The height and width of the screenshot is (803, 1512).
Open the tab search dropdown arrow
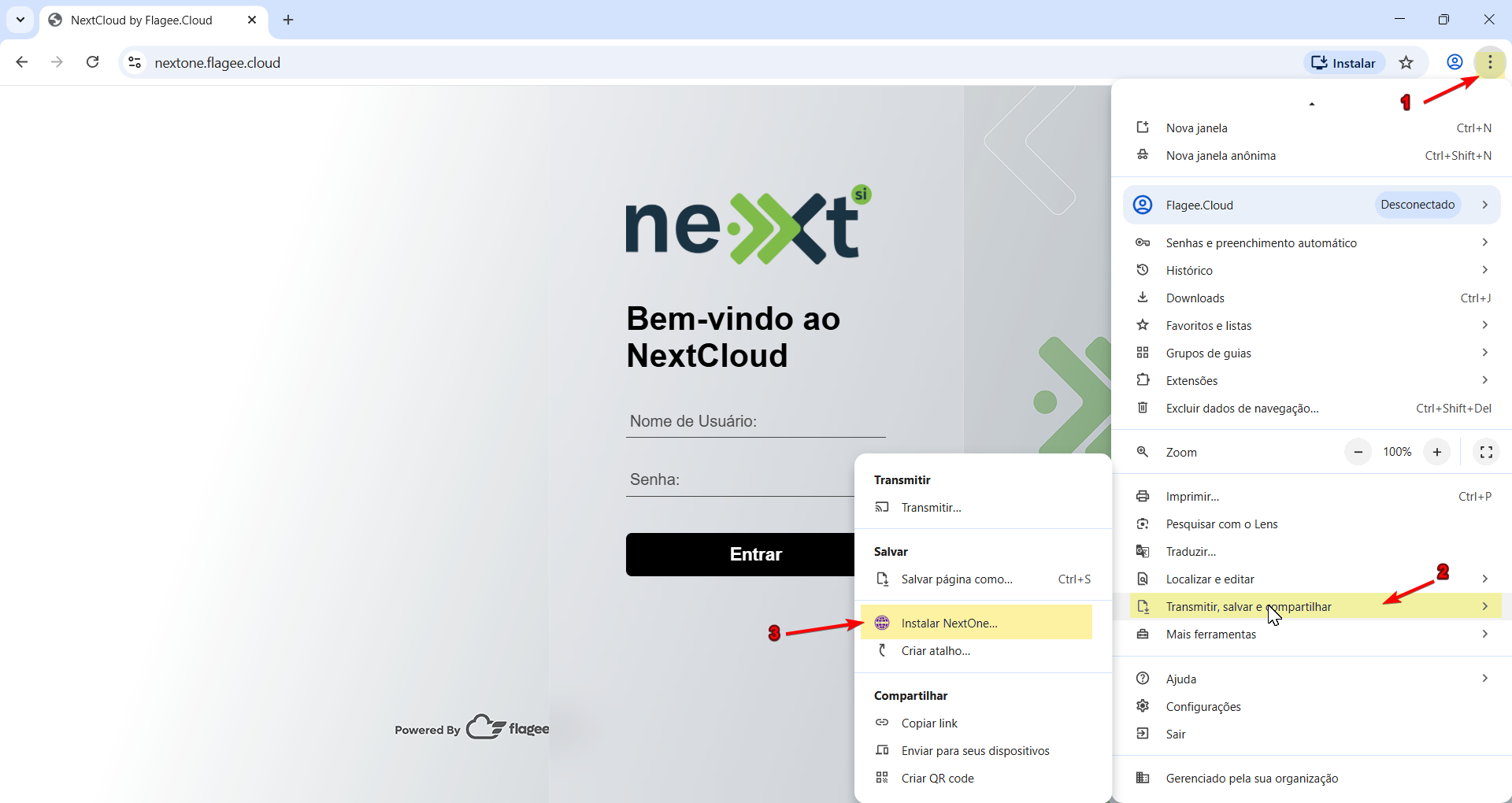pyautogui.click(x=20, y=20)
